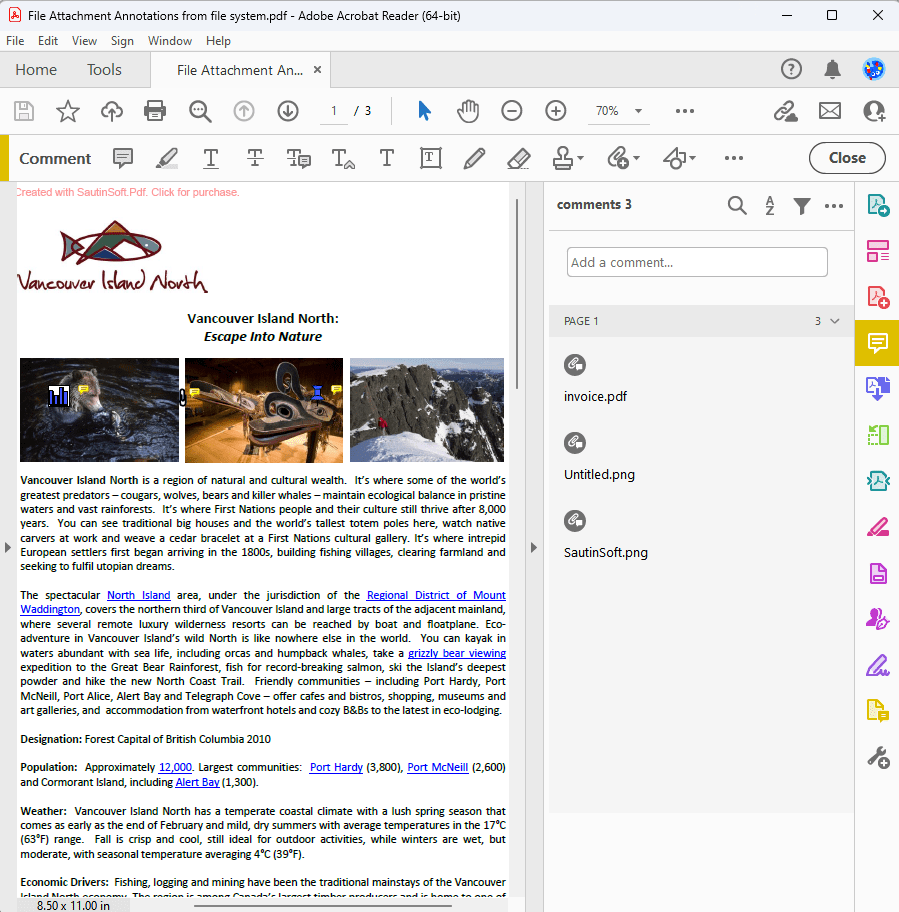Click the Print file icon
Screen dimensions: 899x912
(x=155, y=111)
